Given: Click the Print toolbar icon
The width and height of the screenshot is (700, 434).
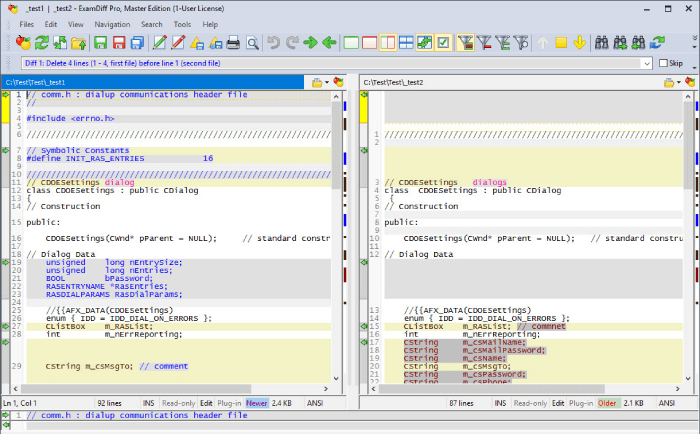Looking at the screenshot, I should pyautogui.click(x=233, y=43).
